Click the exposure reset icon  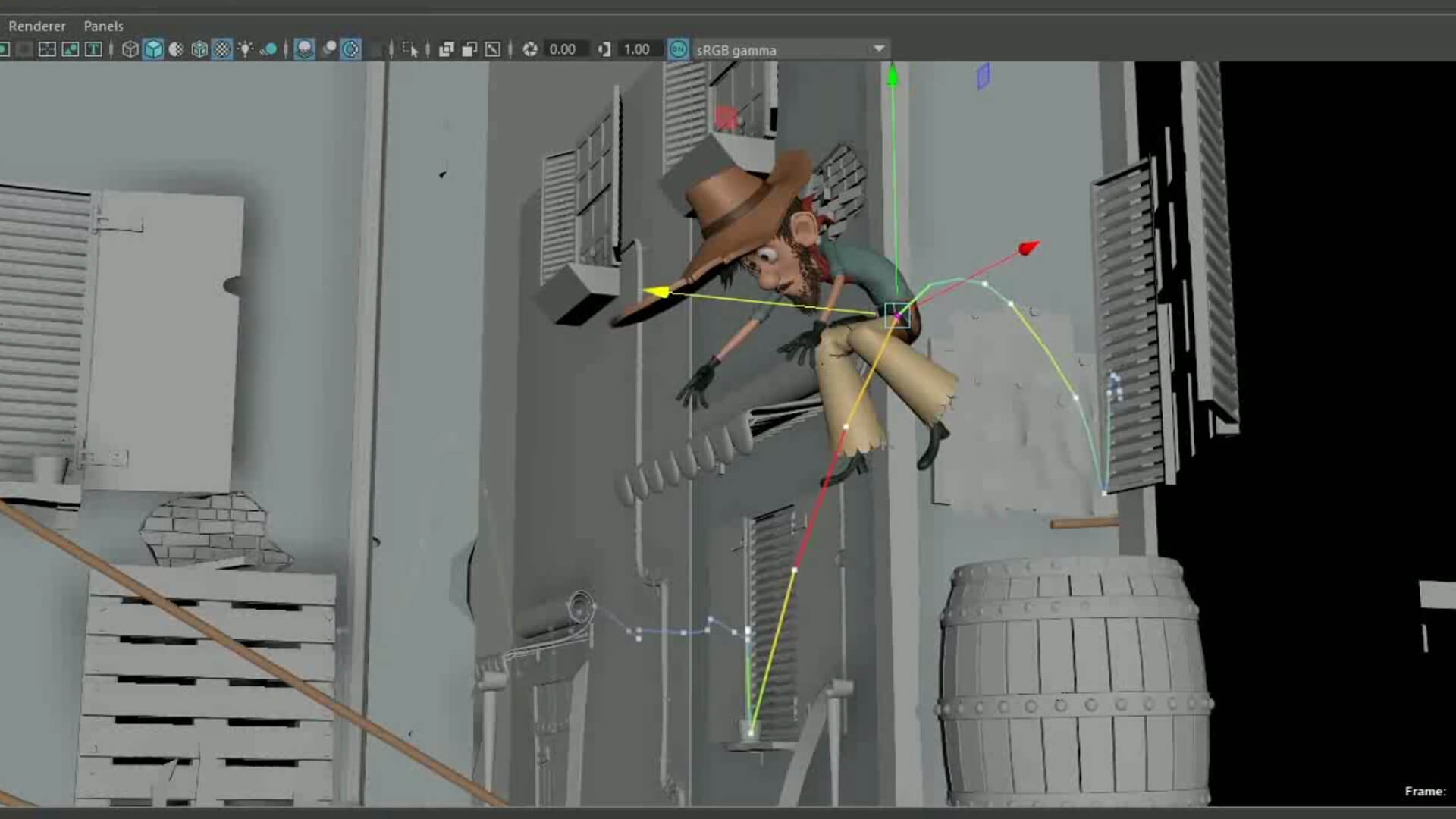point(530,49)
